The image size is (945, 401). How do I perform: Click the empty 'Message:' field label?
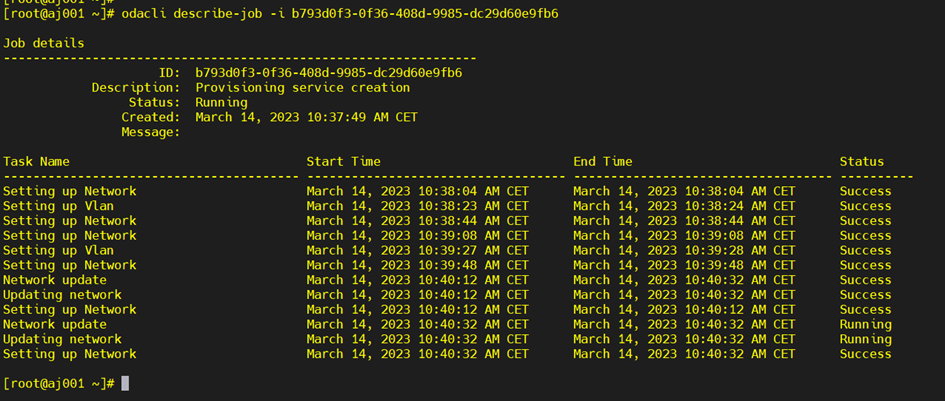[x=150, y=132]
